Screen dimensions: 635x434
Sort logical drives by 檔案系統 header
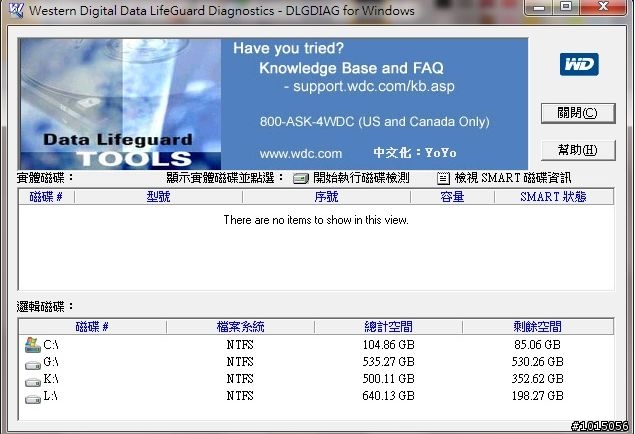241,327
